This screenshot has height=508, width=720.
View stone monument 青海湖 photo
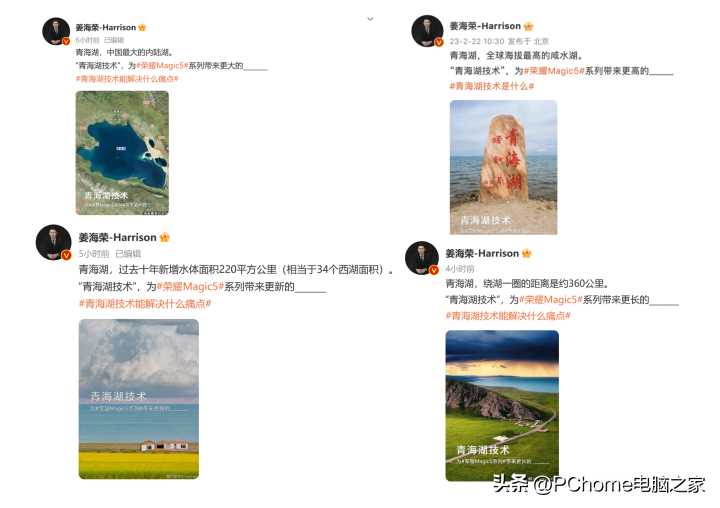(503, 167)
